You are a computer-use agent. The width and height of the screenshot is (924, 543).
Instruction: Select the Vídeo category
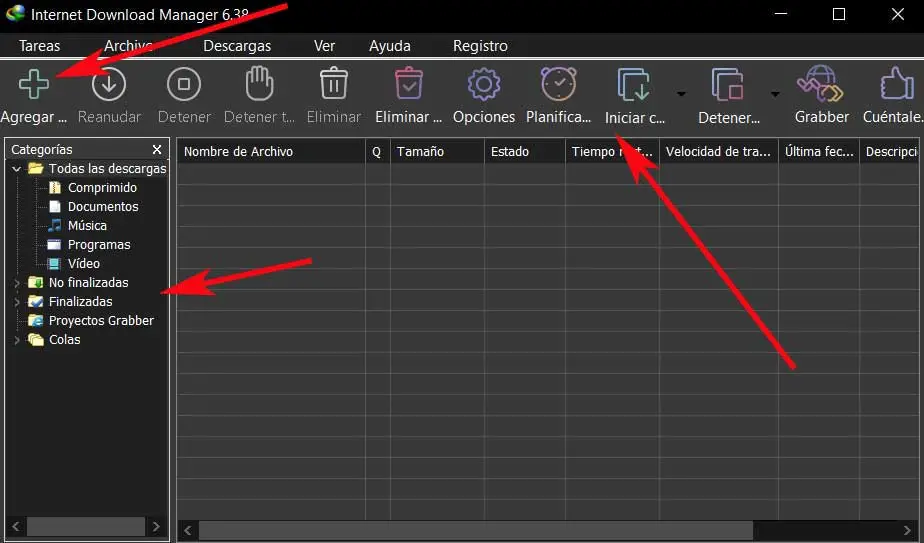pyautogui.click(x=84, y=264)
